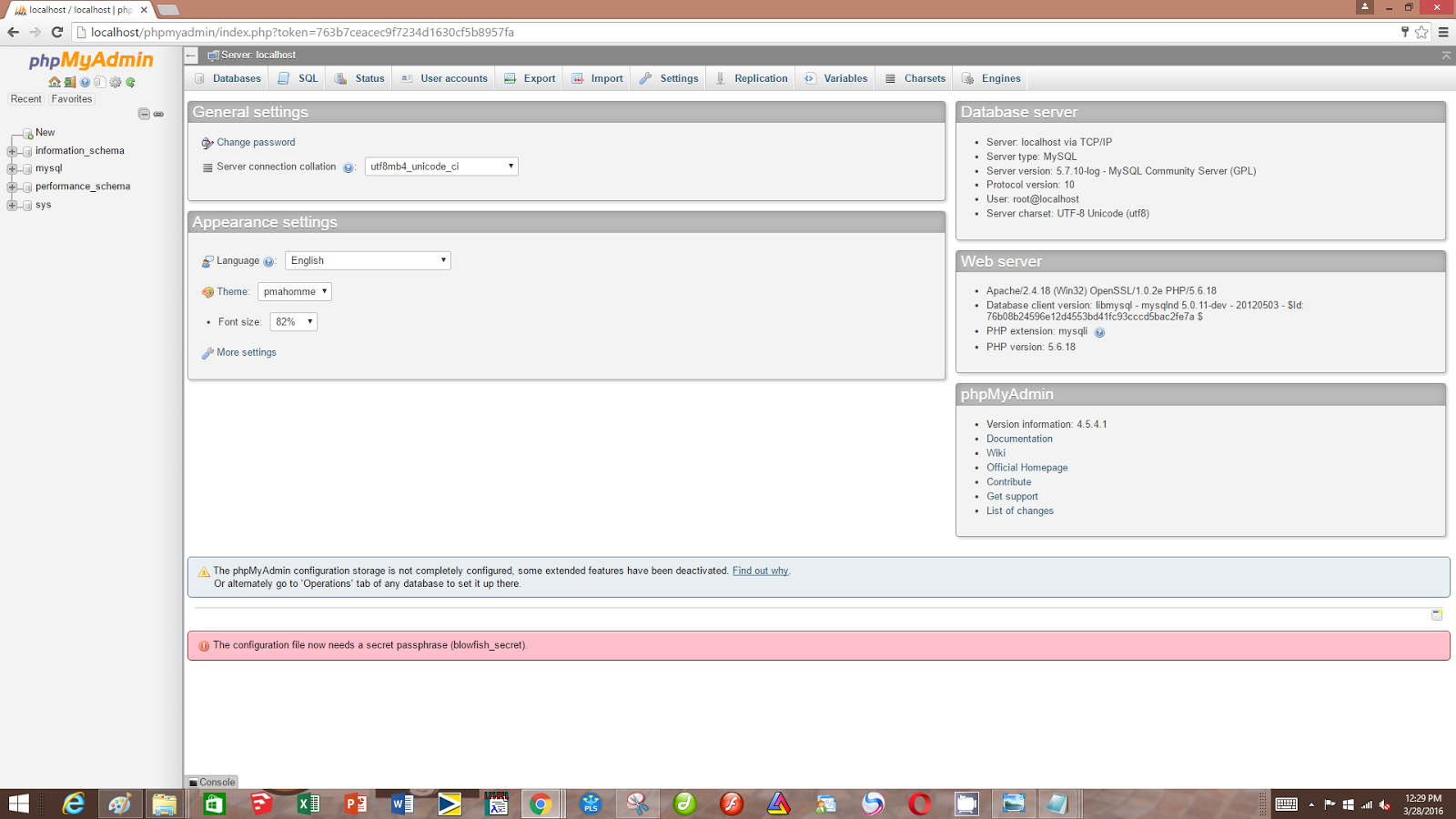Click the collapse navigation panel arrow button
Viewport: 1456px width, 819px height.
191,56
